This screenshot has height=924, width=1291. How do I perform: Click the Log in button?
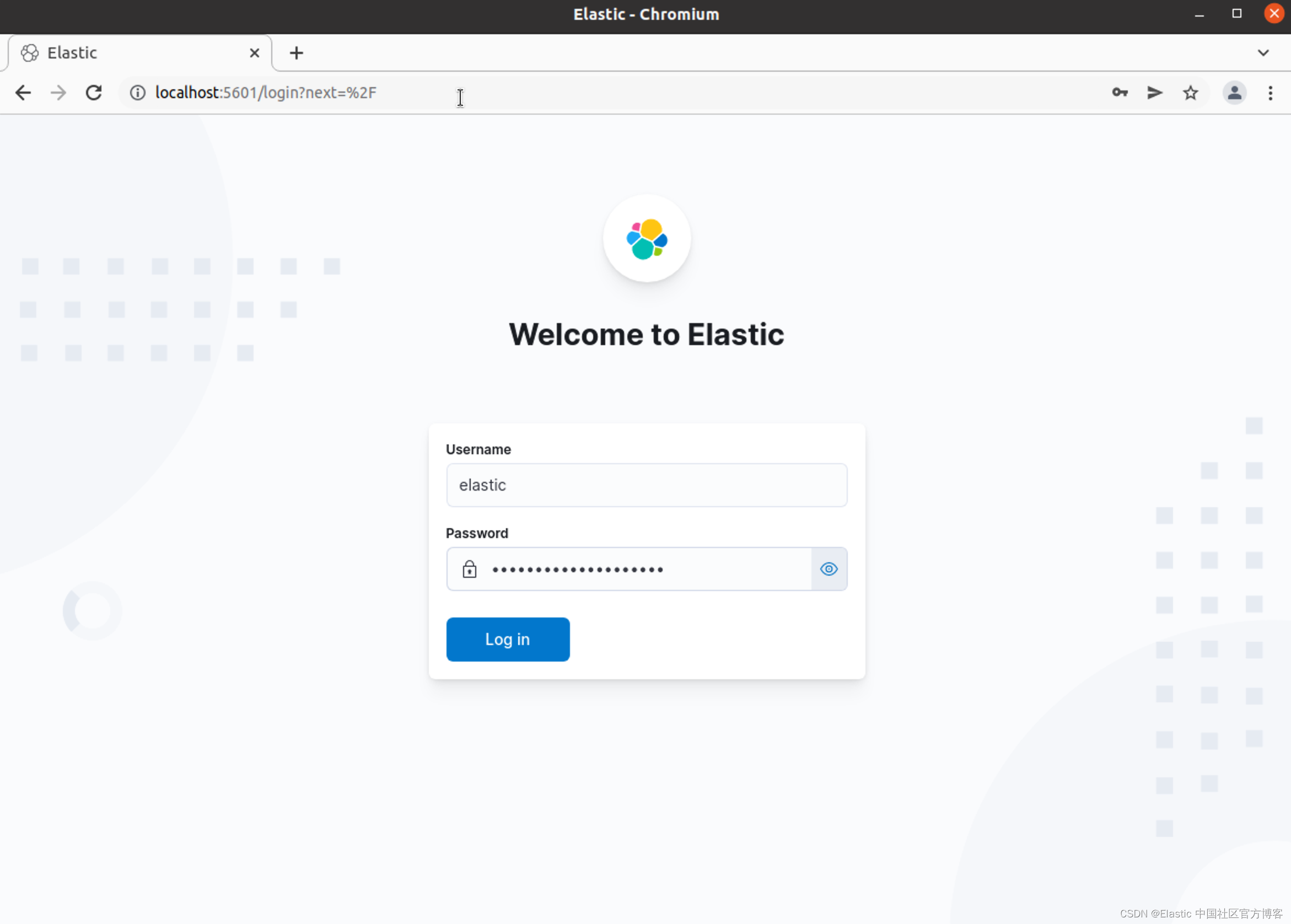[507, 639]
